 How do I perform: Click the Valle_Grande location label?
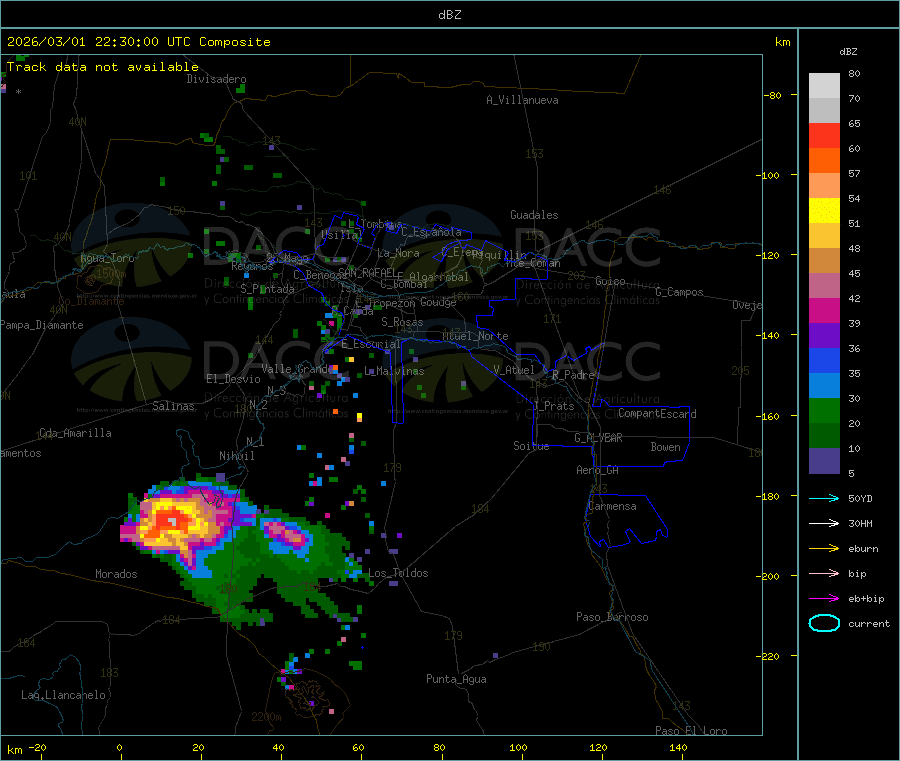298,368
